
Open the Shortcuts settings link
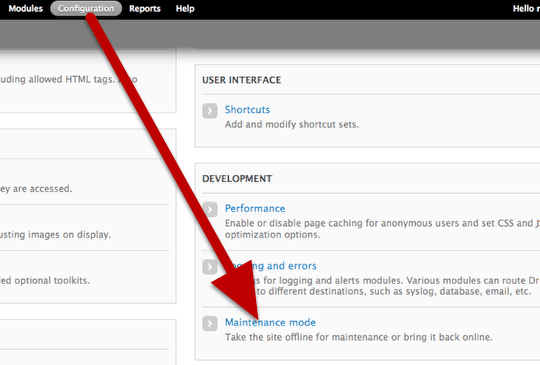tap(247, 110)
